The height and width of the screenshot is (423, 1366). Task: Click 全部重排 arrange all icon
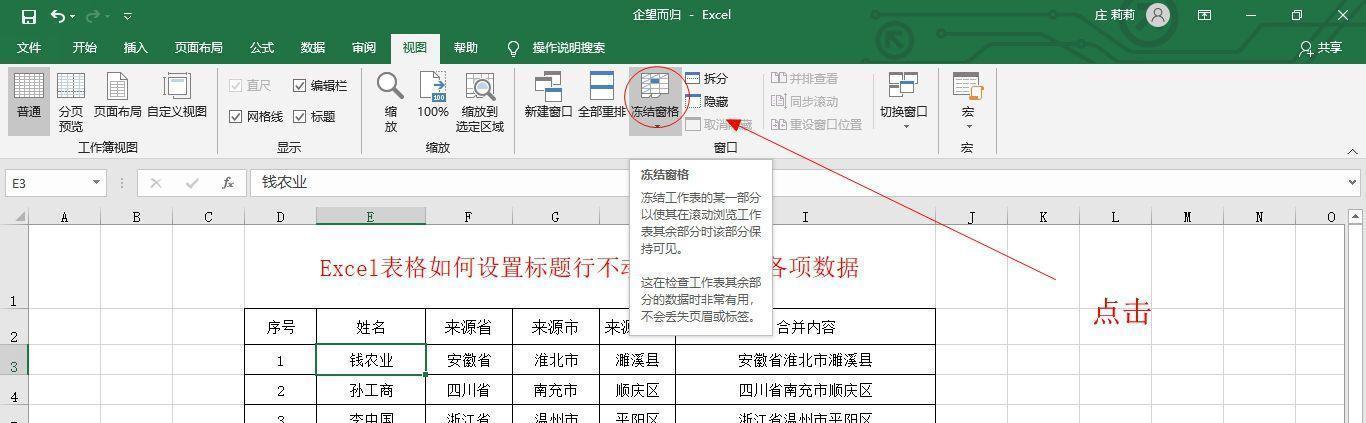602,96
